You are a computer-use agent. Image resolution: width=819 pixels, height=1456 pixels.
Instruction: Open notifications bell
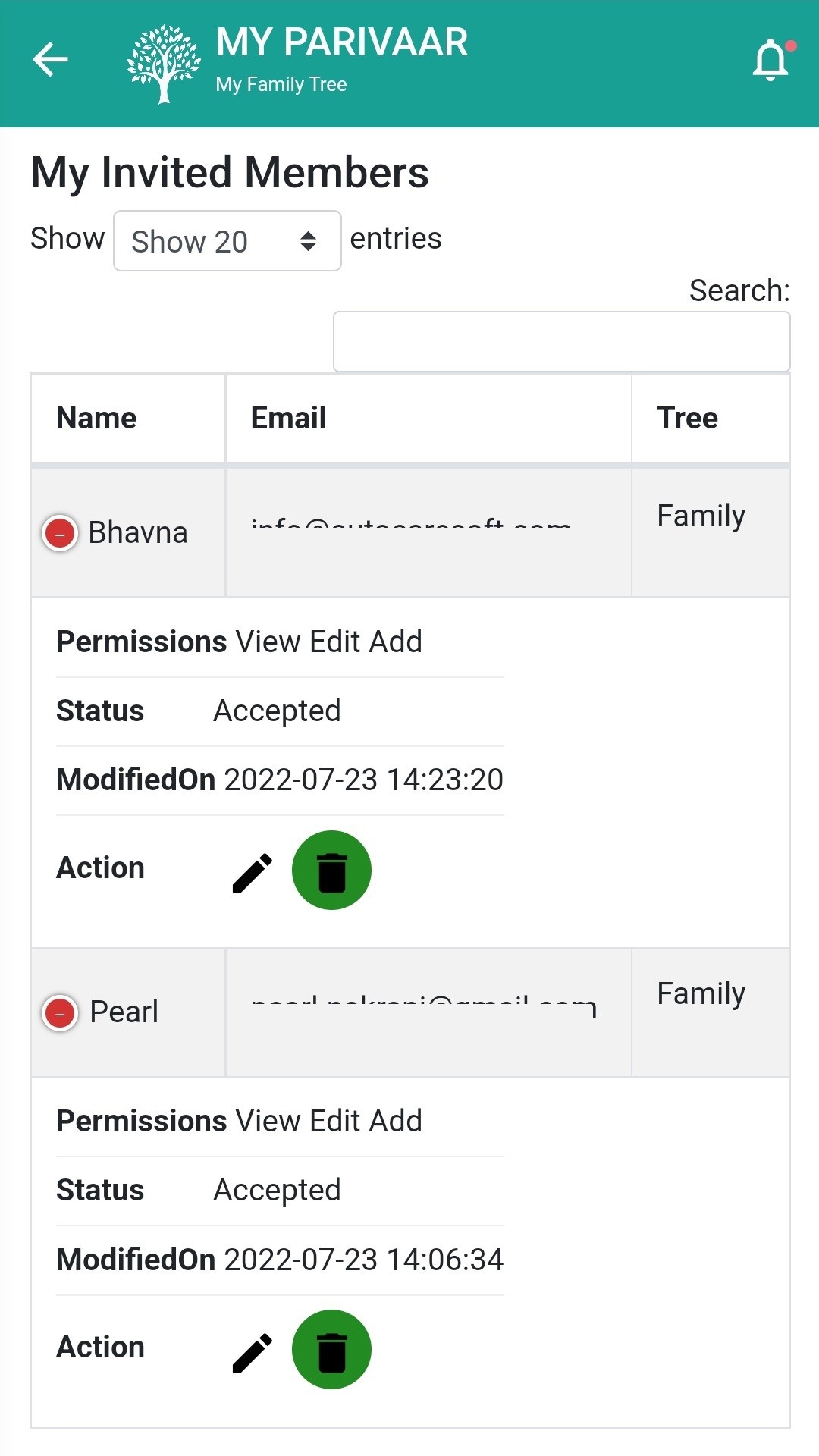point(770,60)
